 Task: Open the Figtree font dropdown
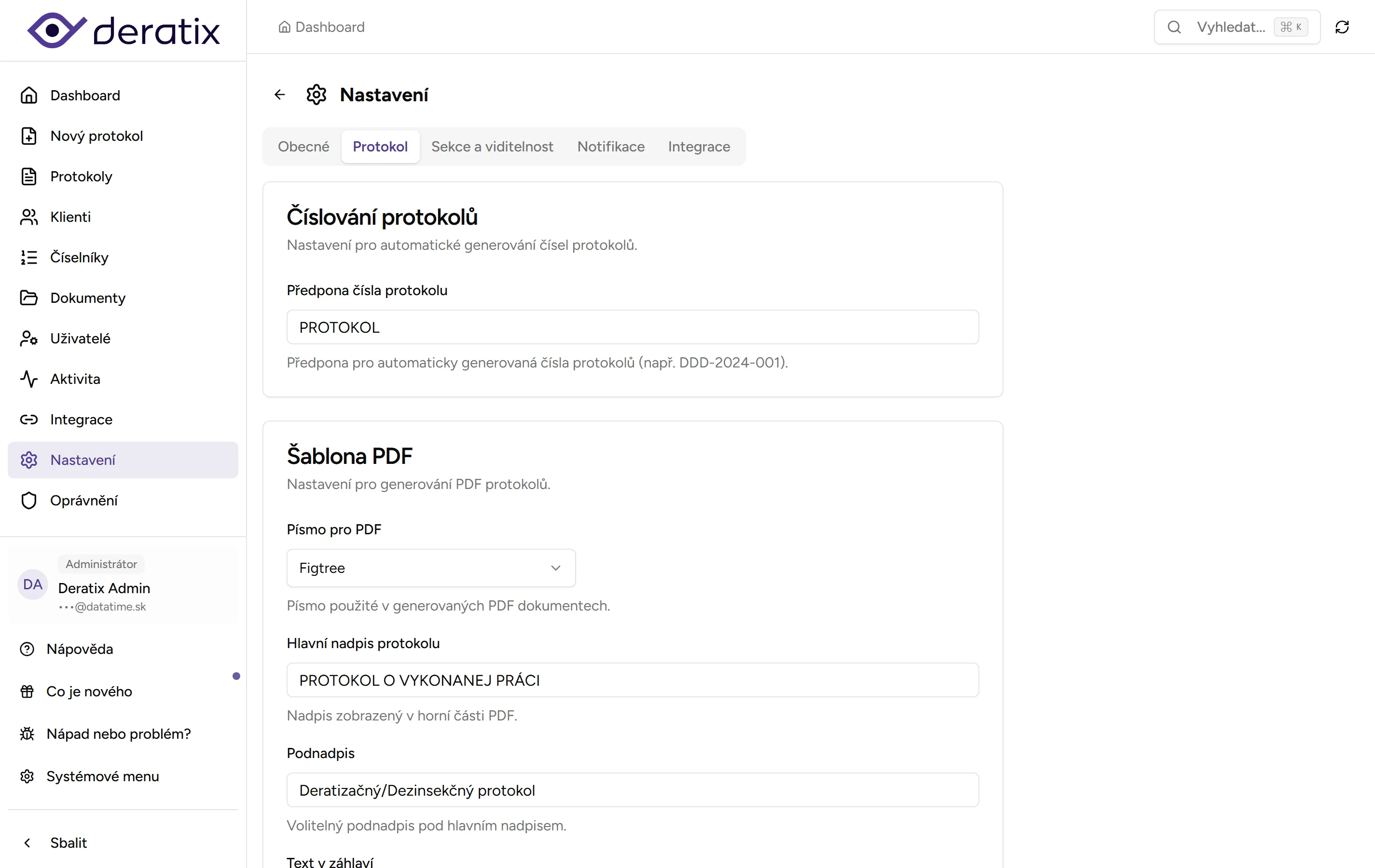tap(430, 568)
